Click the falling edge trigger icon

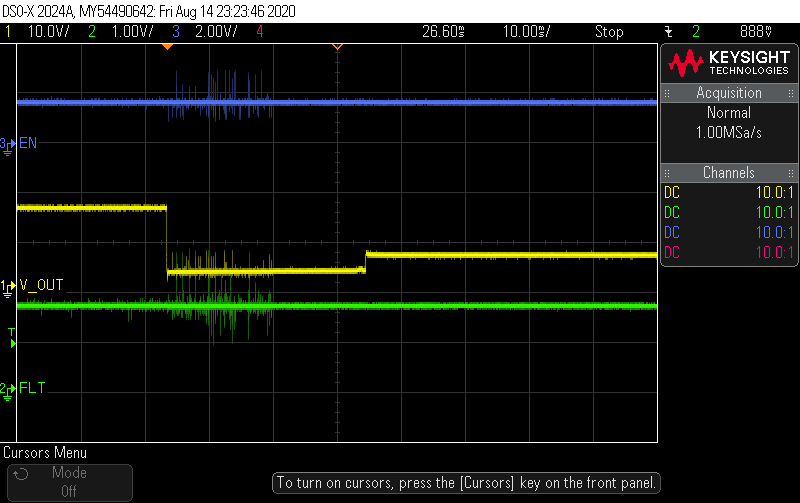[668, 32]
